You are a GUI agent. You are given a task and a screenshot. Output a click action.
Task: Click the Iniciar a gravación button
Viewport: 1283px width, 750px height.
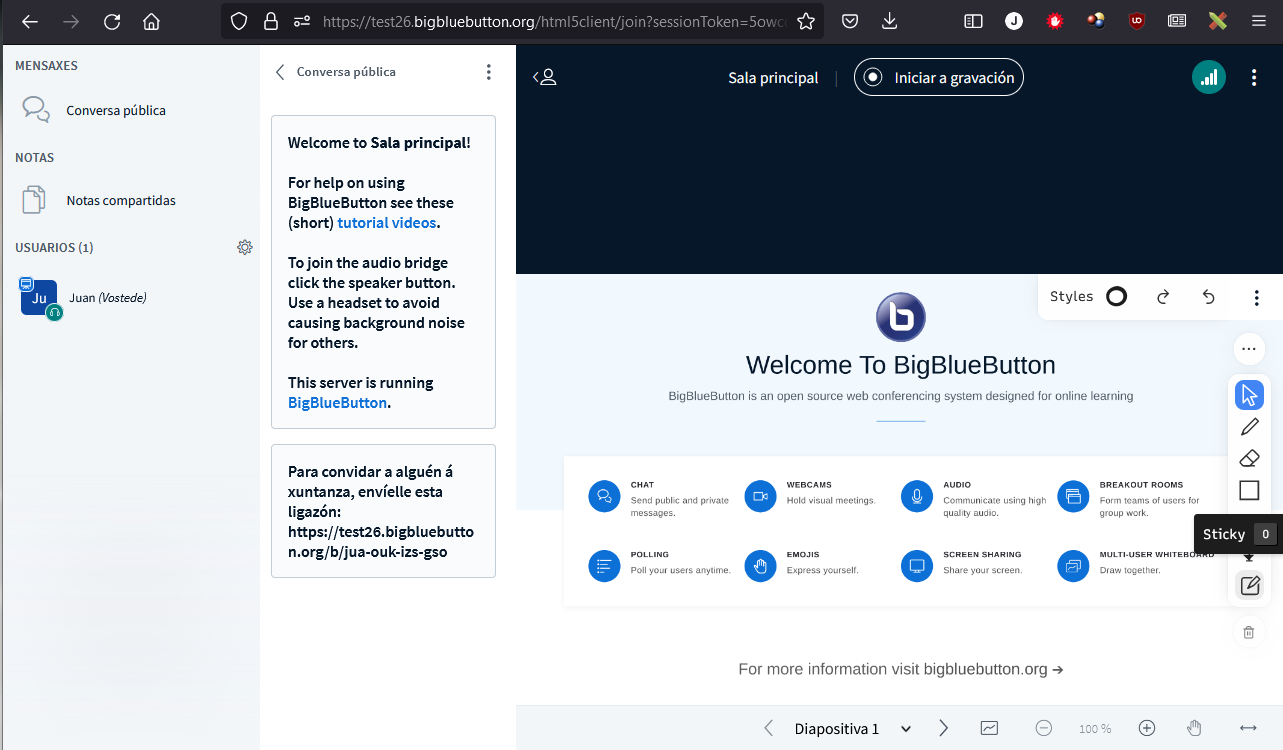[x=937, y=77]
